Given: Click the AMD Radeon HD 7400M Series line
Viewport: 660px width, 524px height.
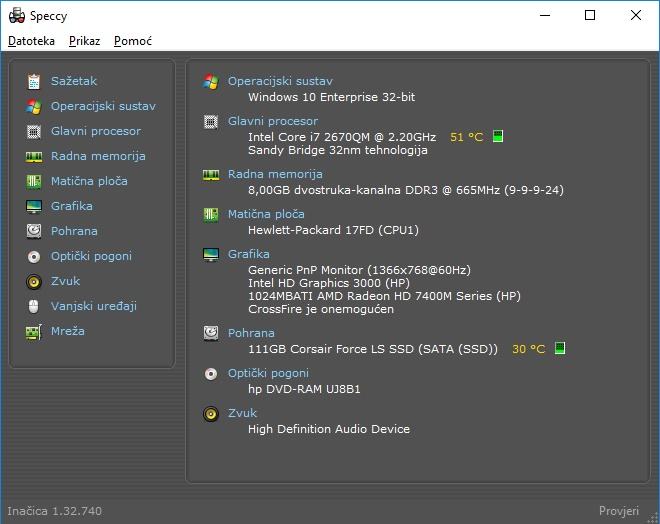Looking at the screenshot, I should (384, 296).
